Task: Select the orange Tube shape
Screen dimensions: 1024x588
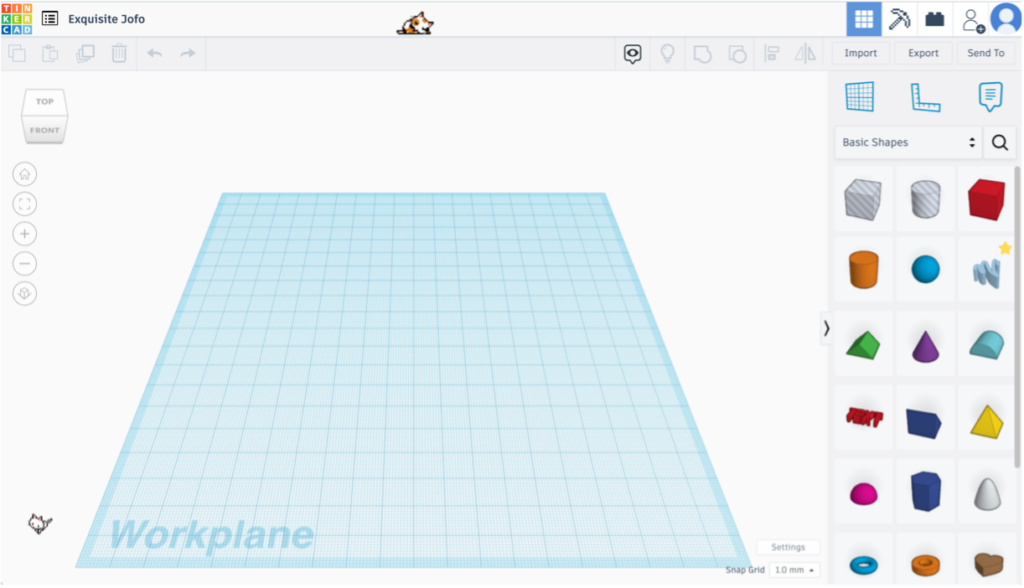Action: (x=925, y=564)
